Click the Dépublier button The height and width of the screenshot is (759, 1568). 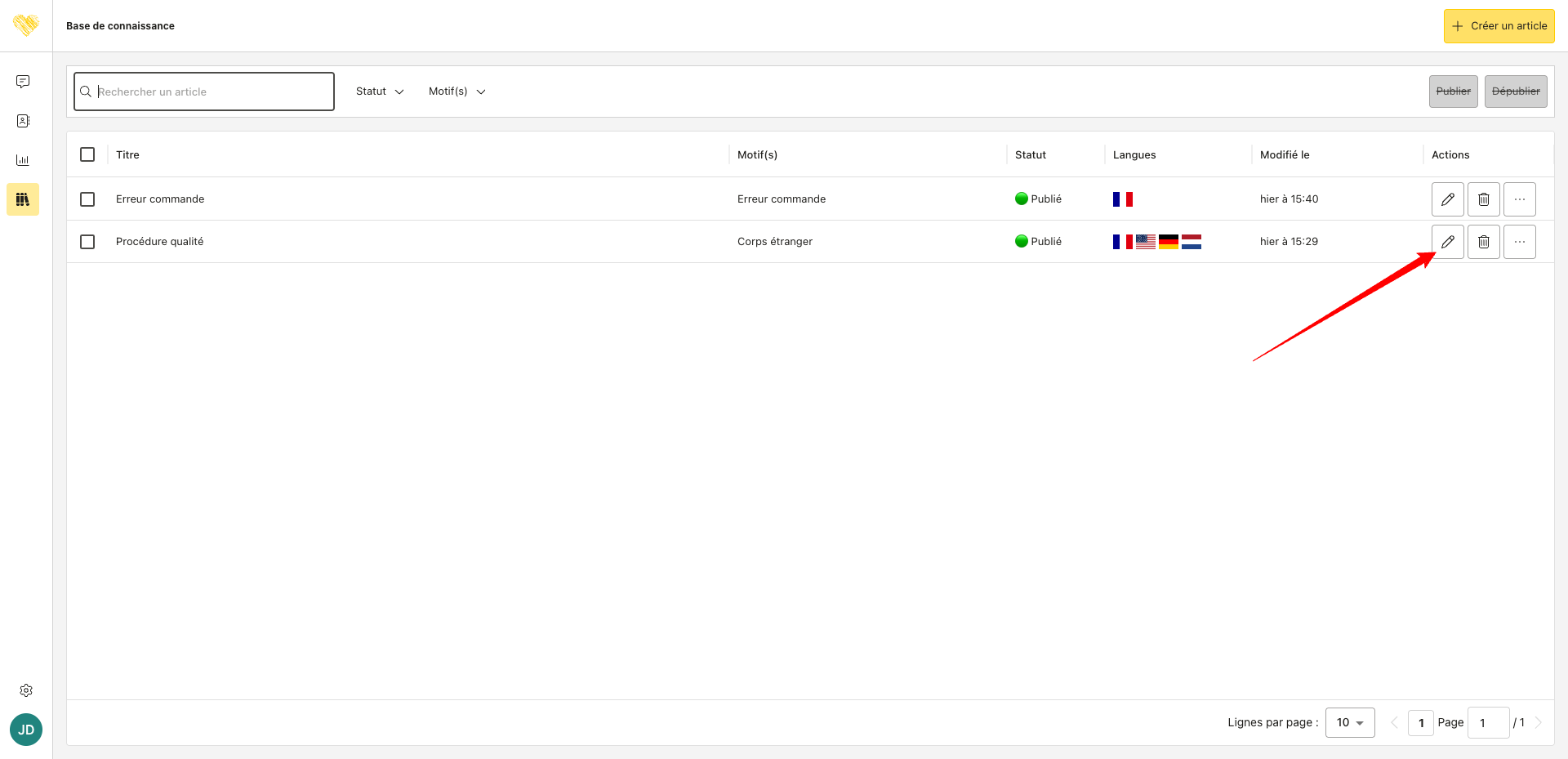[1516, 92]
